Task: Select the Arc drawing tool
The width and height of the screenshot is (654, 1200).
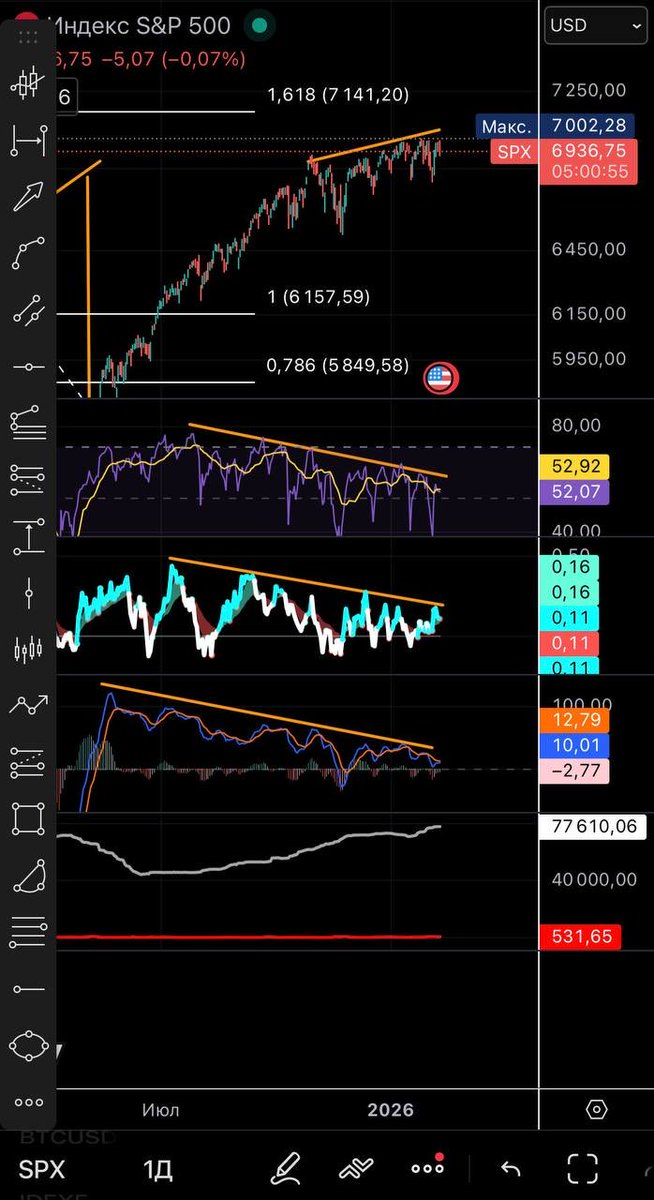Action: pos(28,877)
